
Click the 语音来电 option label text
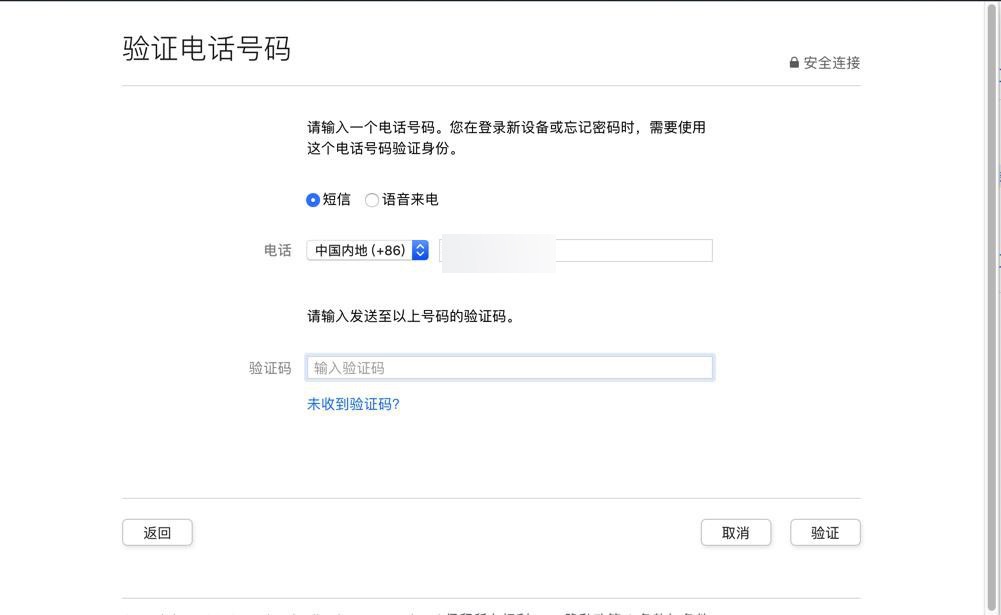click(410, 199)
